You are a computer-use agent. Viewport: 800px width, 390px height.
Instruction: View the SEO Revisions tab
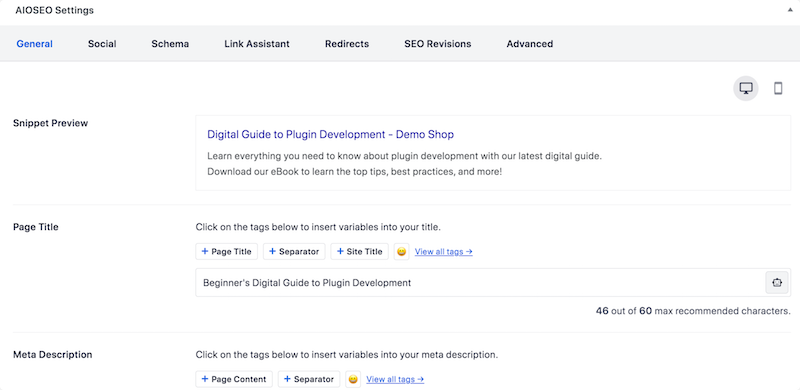coord(438,44)
